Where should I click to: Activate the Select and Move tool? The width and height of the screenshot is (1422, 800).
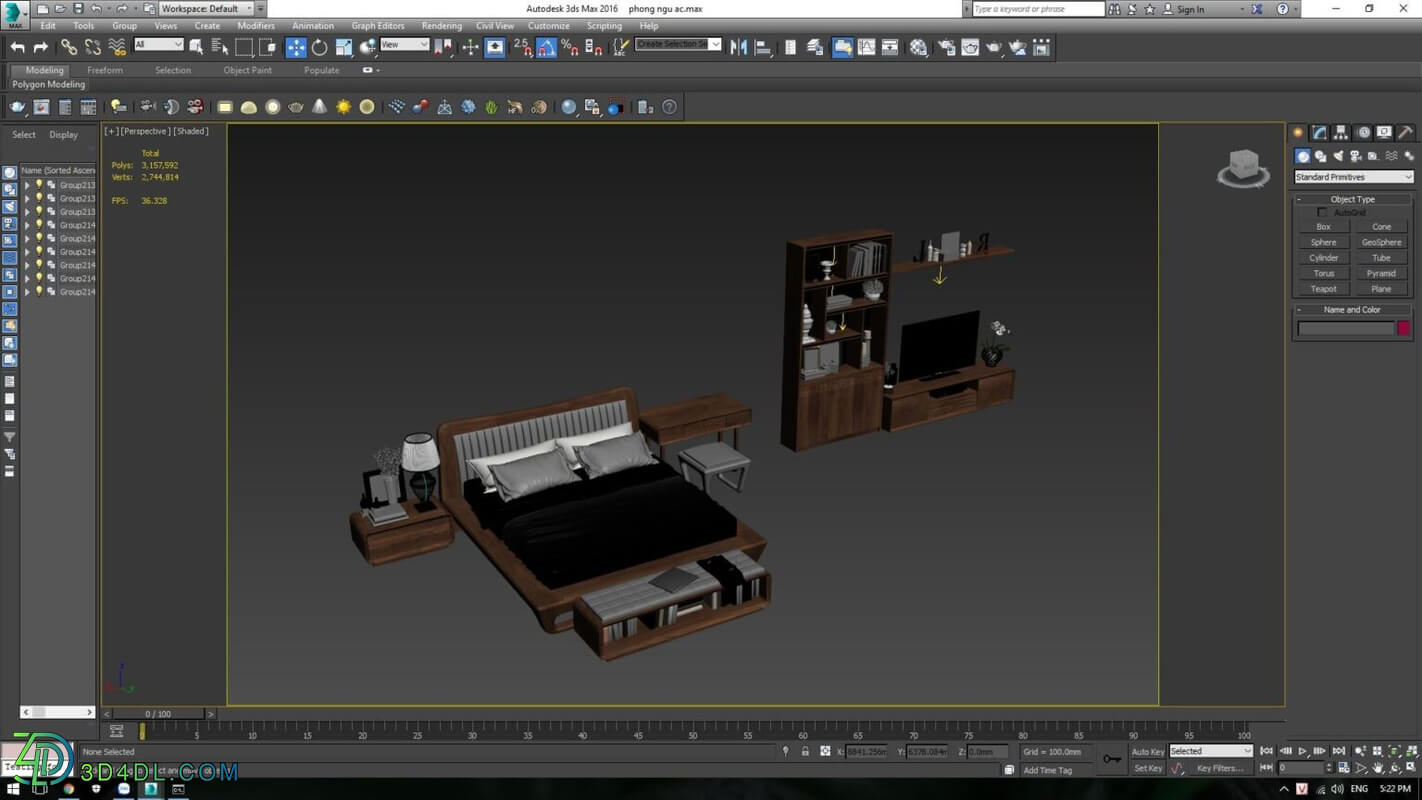(296, 47)
